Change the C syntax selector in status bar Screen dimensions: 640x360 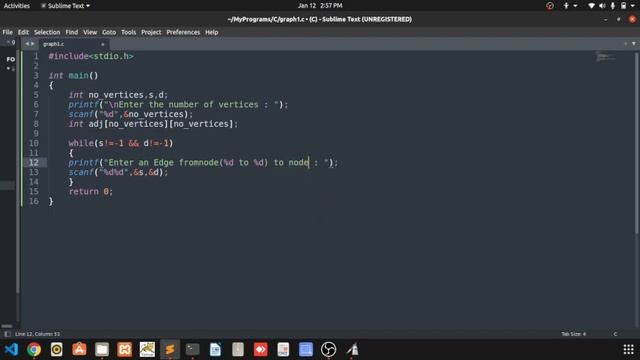click(615, 334)
